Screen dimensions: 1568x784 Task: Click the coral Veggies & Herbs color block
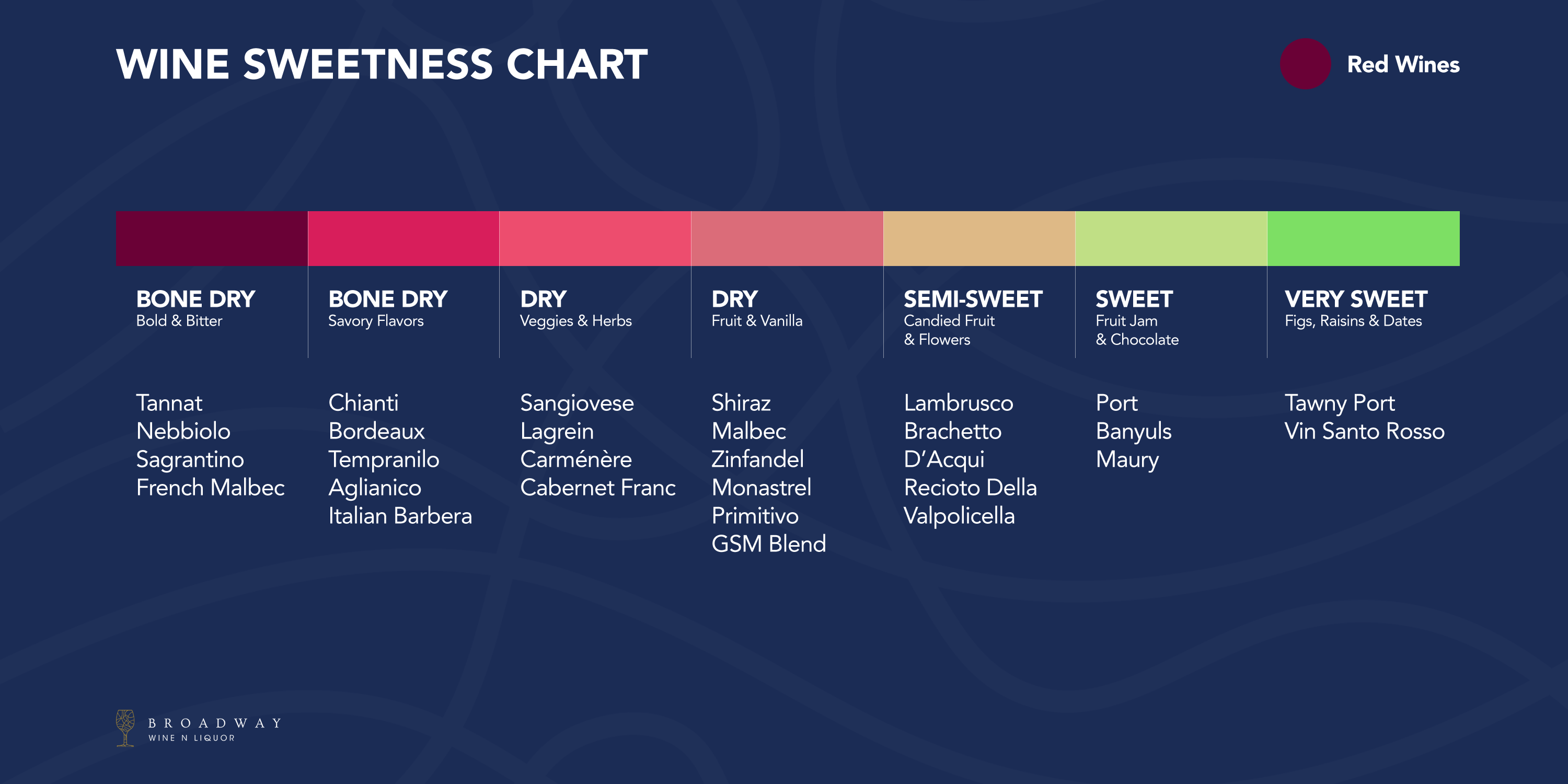tap(595, 239)
